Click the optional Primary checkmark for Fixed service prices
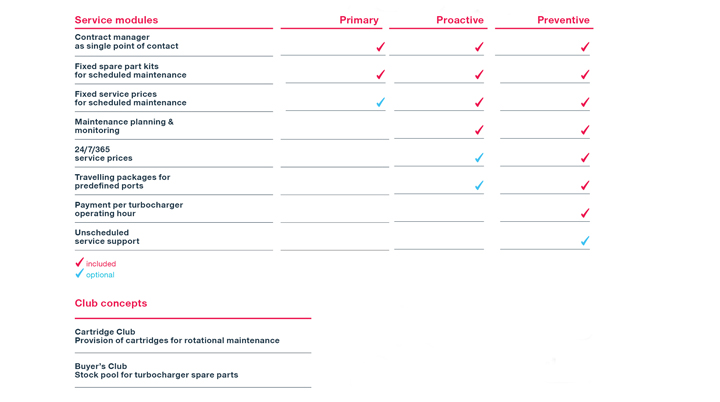 380,102
